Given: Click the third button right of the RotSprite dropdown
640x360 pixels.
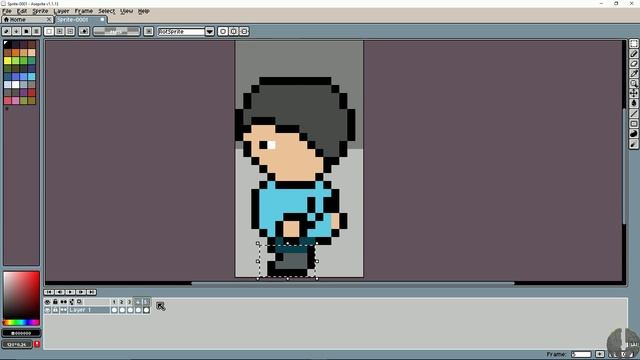Looking at the screenshot, I should pyautogui.click(x=244, y=31).
